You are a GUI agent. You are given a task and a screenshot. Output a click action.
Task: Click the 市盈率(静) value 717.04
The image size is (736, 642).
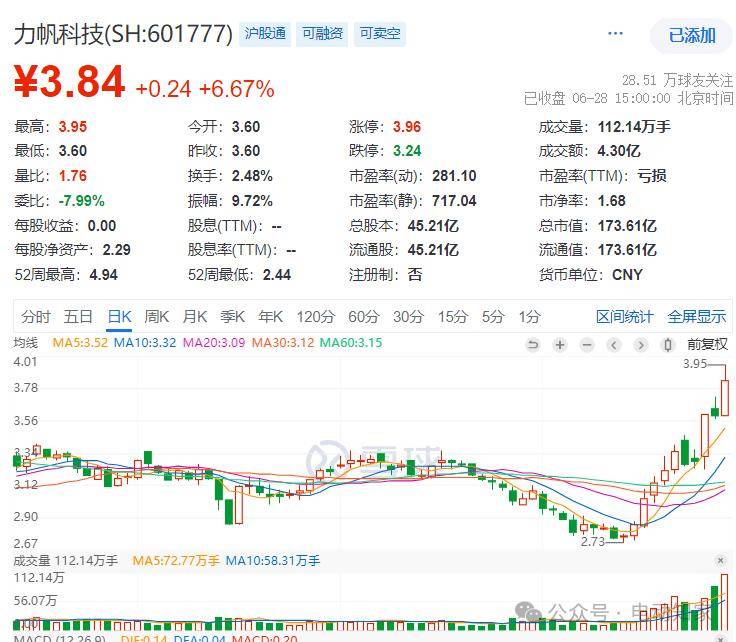pyautogui.click(x=454, y=201)
